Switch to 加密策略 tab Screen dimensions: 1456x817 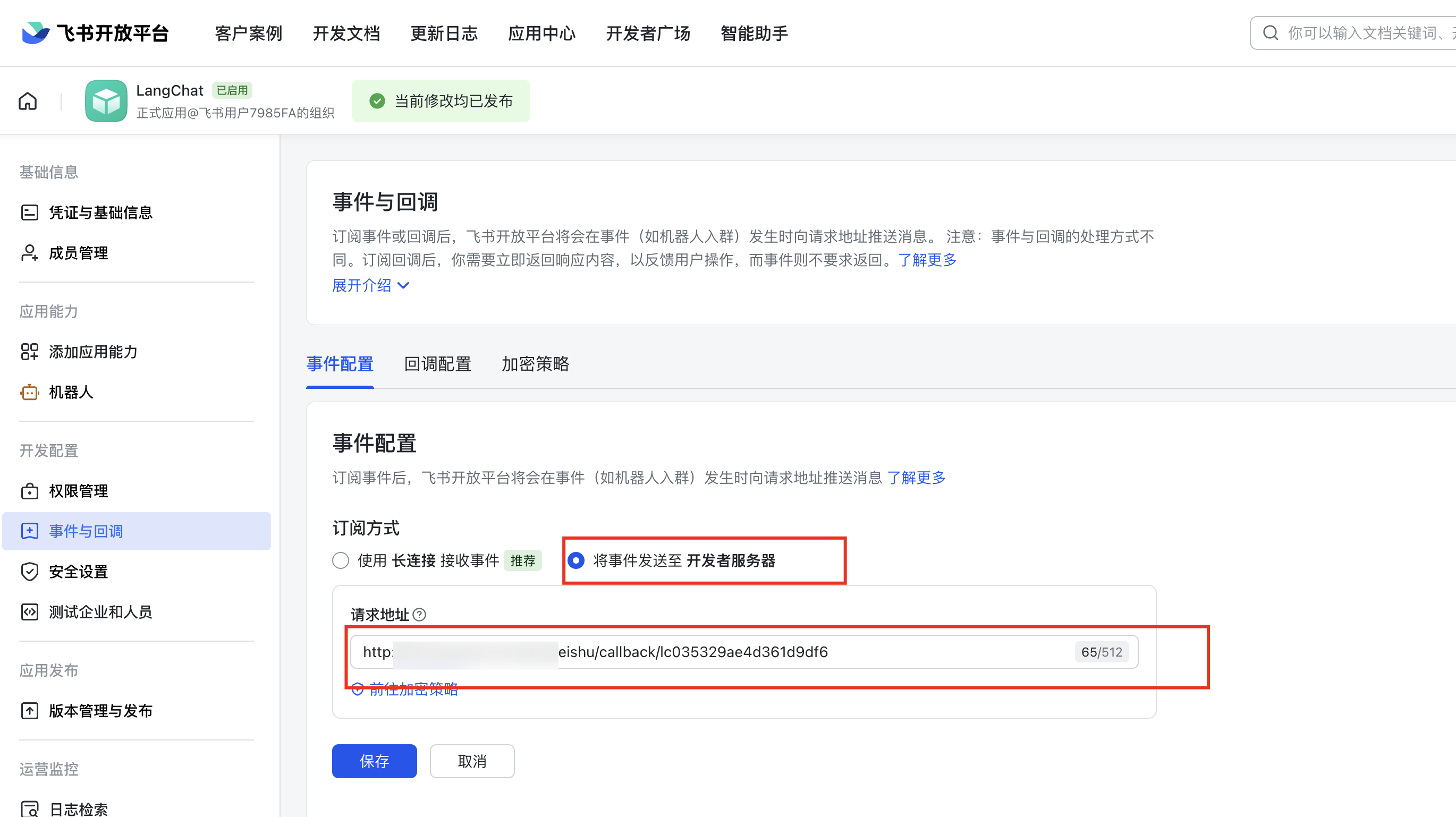tap(535, 364)
